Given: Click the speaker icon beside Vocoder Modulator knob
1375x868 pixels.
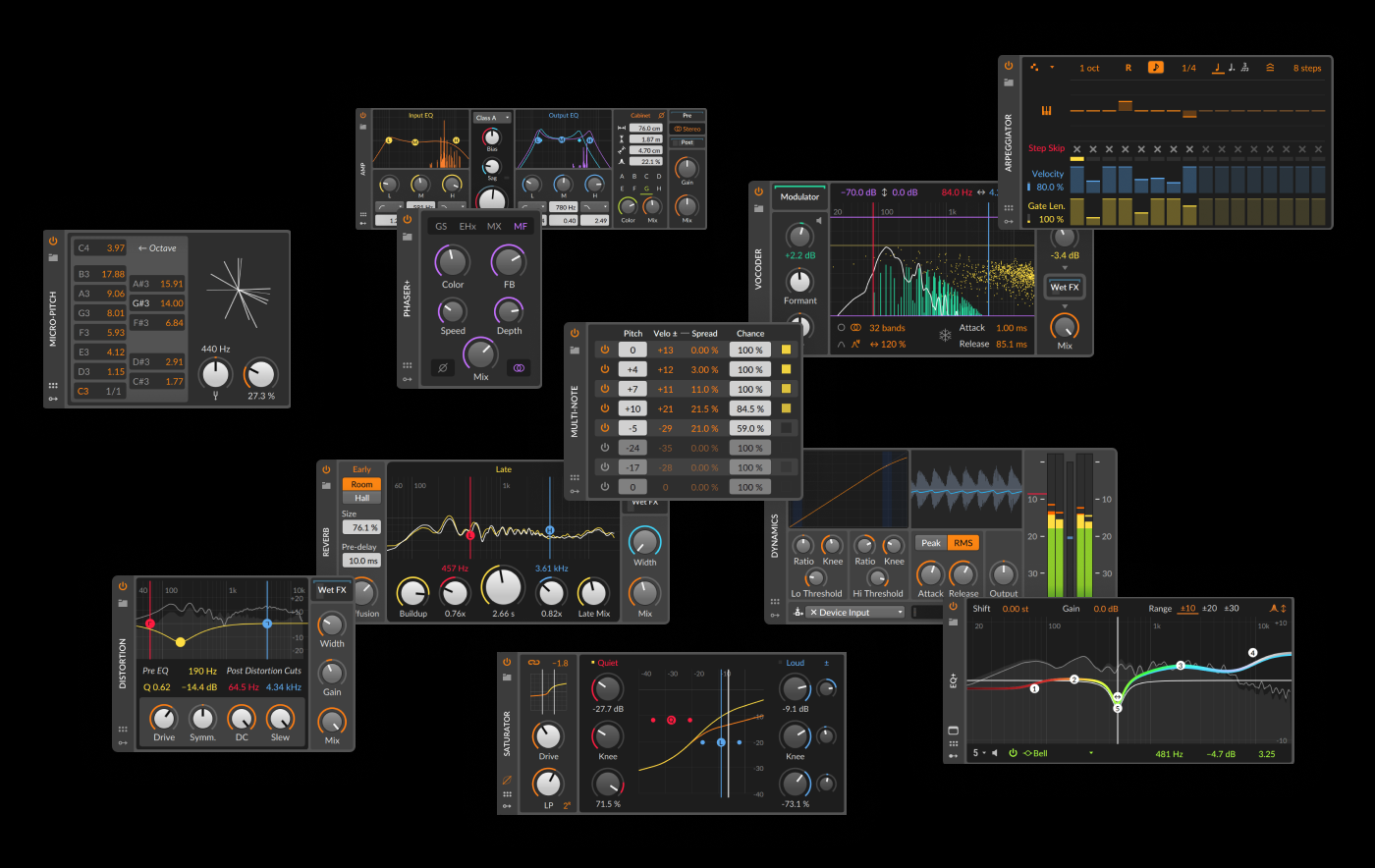Looking at the screenshot, I should click(x=818, y=220).
